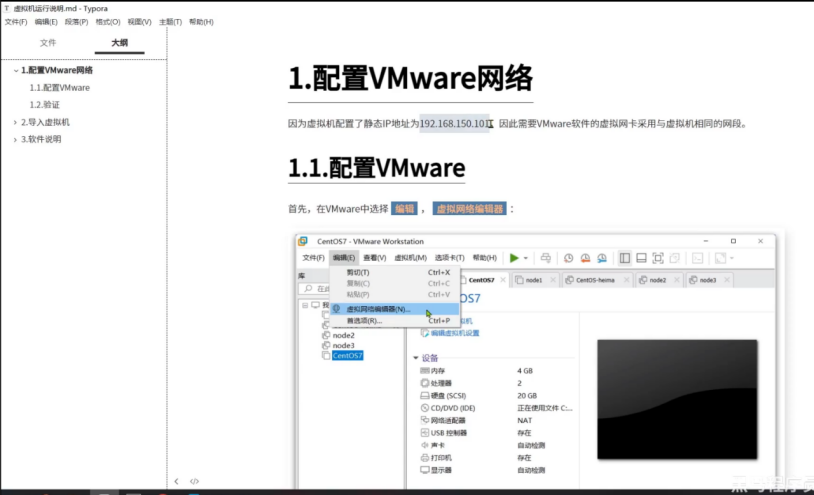Open the 主题(T) menu
The width and height of the screenshot is (814, 495).
pyautogui.click(x=170, y=22)
